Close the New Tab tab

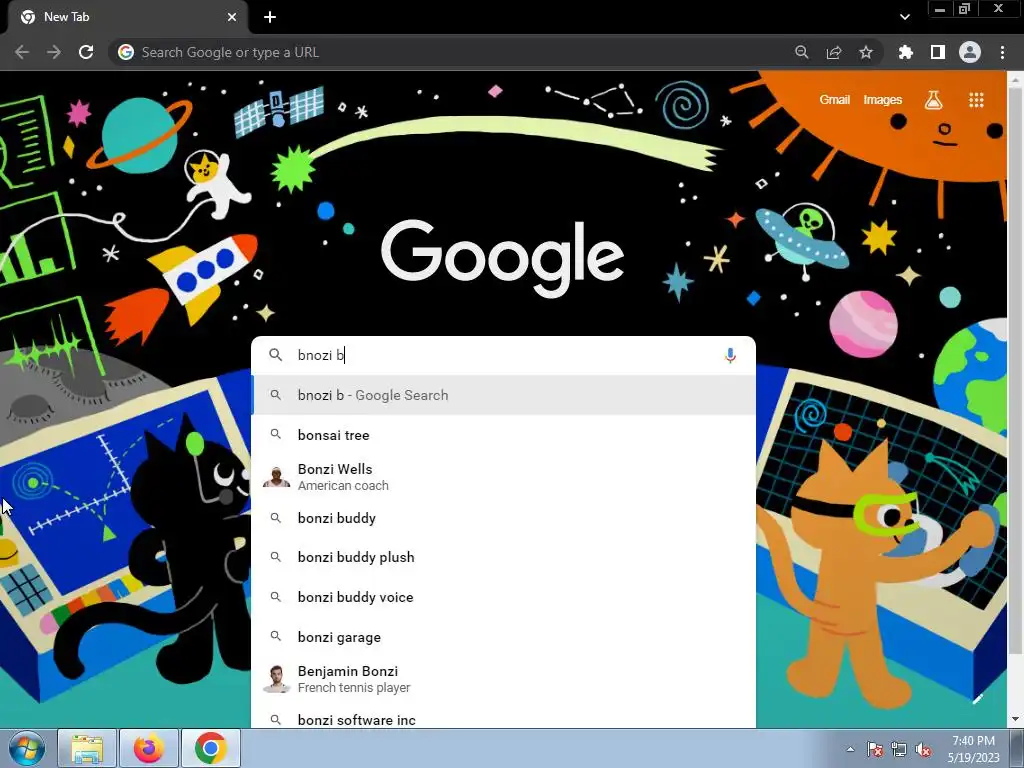point(232,17)
